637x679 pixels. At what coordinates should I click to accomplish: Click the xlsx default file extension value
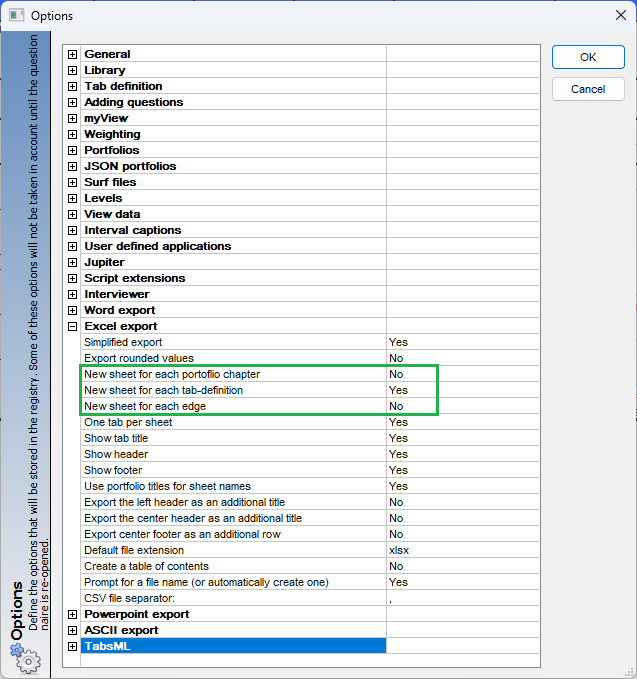point(462,550)
